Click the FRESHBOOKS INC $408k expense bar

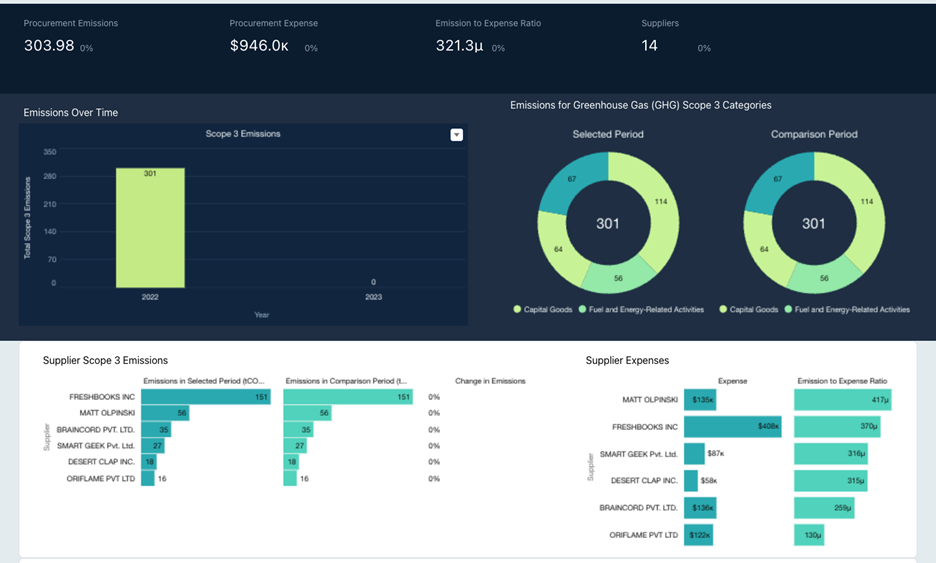click(x=732, y=426)
